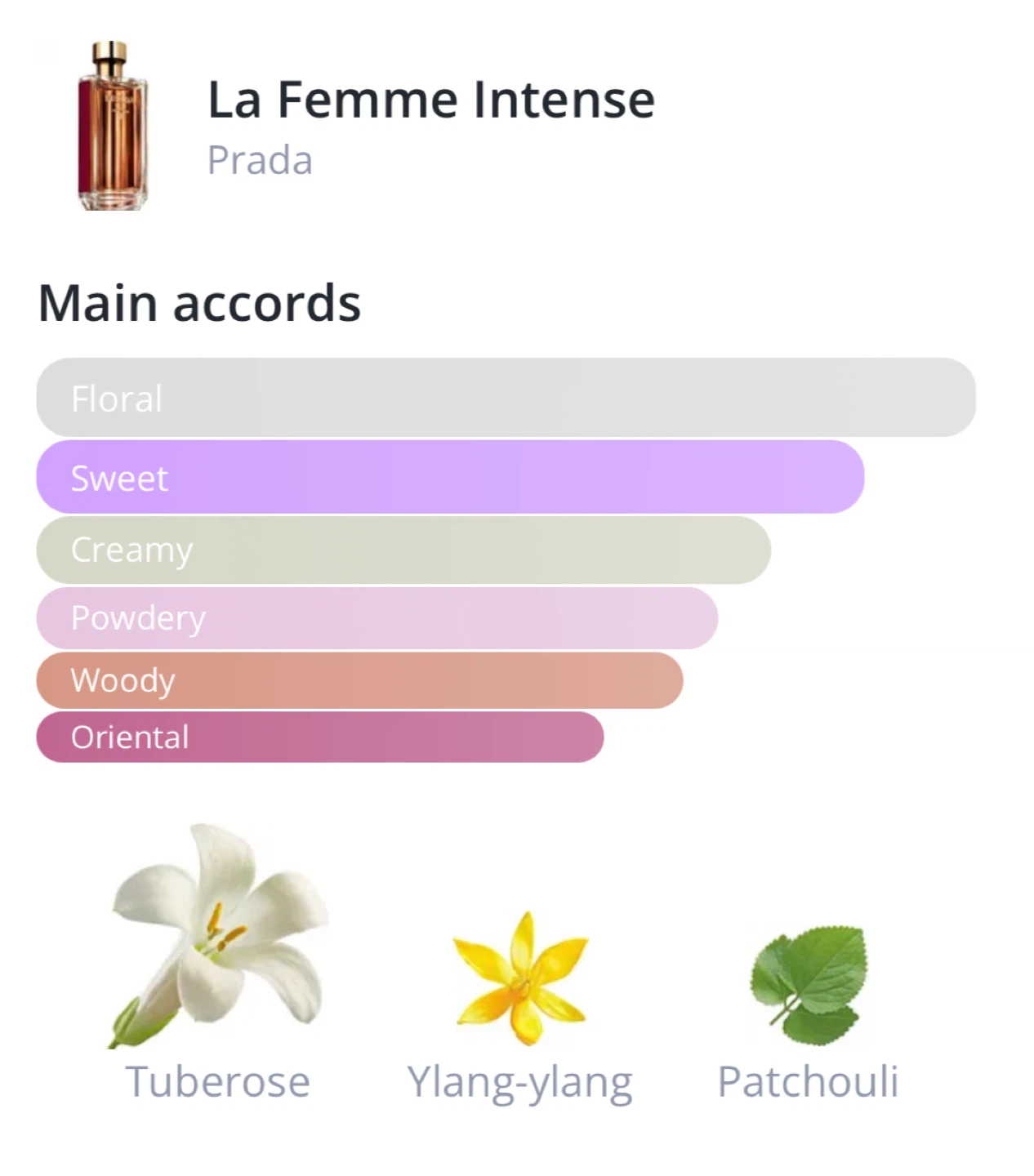This screenshot has width=1034, height=1176.
Task: Select the beige Creamy accord bar
Action: tap(403, 550)
